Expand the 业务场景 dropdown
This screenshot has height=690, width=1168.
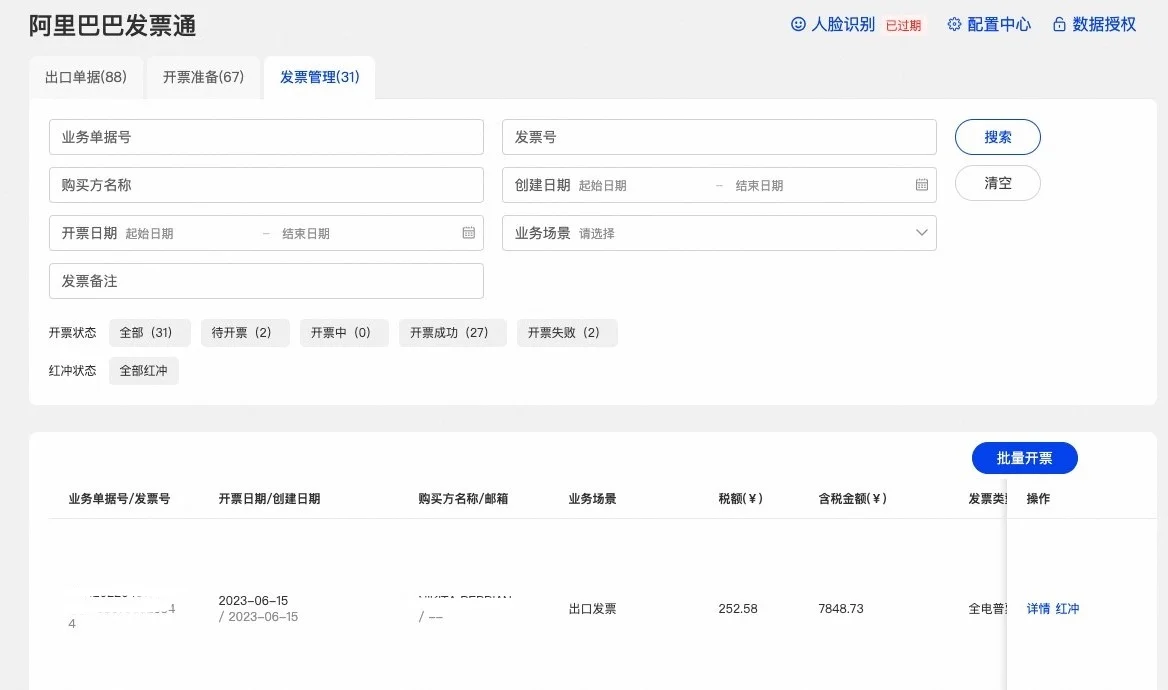[x=921, y=233]
